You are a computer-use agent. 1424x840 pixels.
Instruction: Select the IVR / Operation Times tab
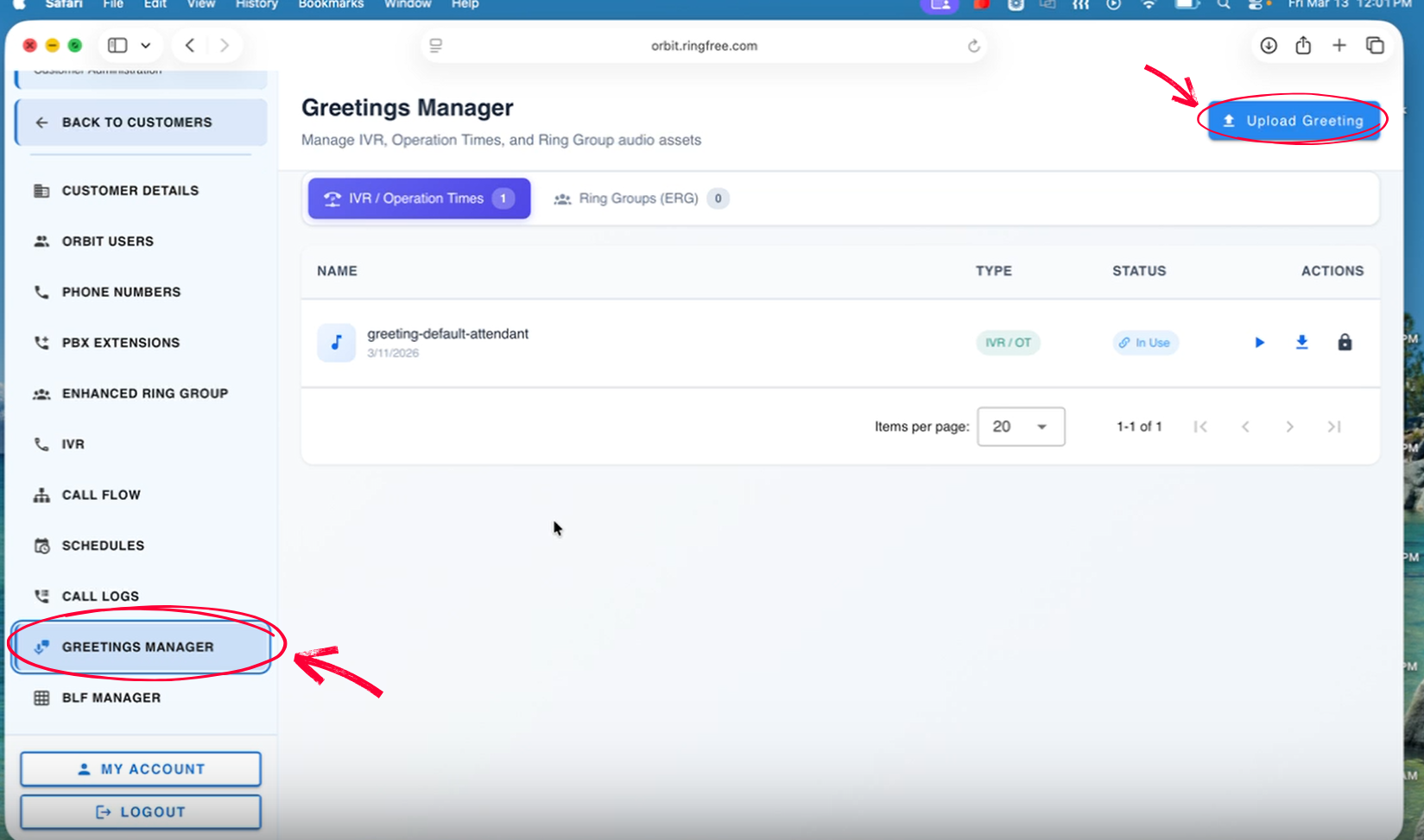point(419,199)
